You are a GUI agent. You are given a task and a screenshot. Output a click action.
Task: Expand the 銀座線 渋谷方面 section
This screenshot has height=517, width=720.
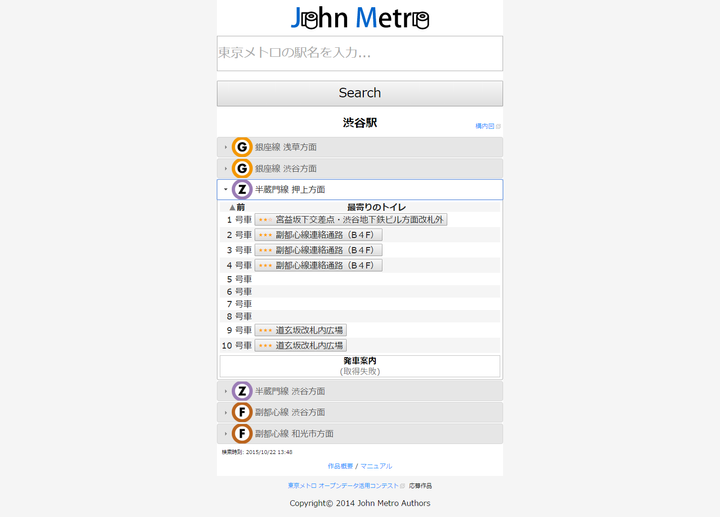(x=360, y=169)
